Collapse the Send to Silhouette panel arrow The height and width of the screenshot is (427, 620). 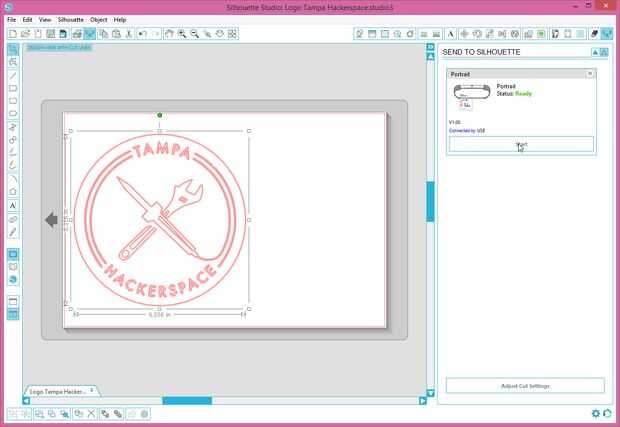click(595, 52)
